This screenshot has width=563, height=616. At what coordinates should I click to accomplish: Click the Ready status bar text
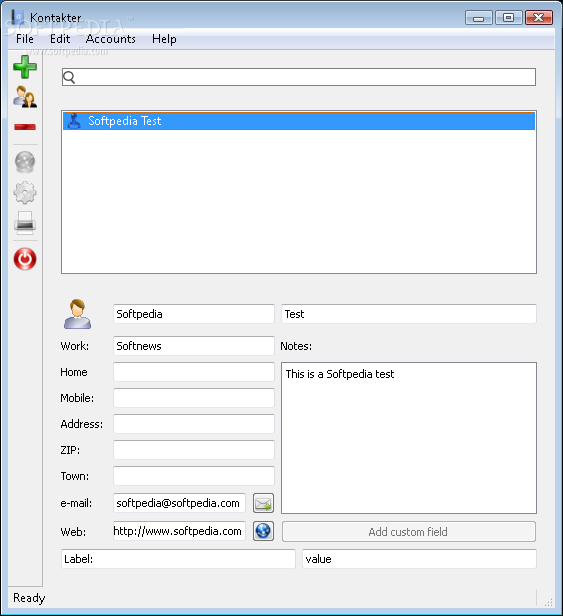coord(29,598)
